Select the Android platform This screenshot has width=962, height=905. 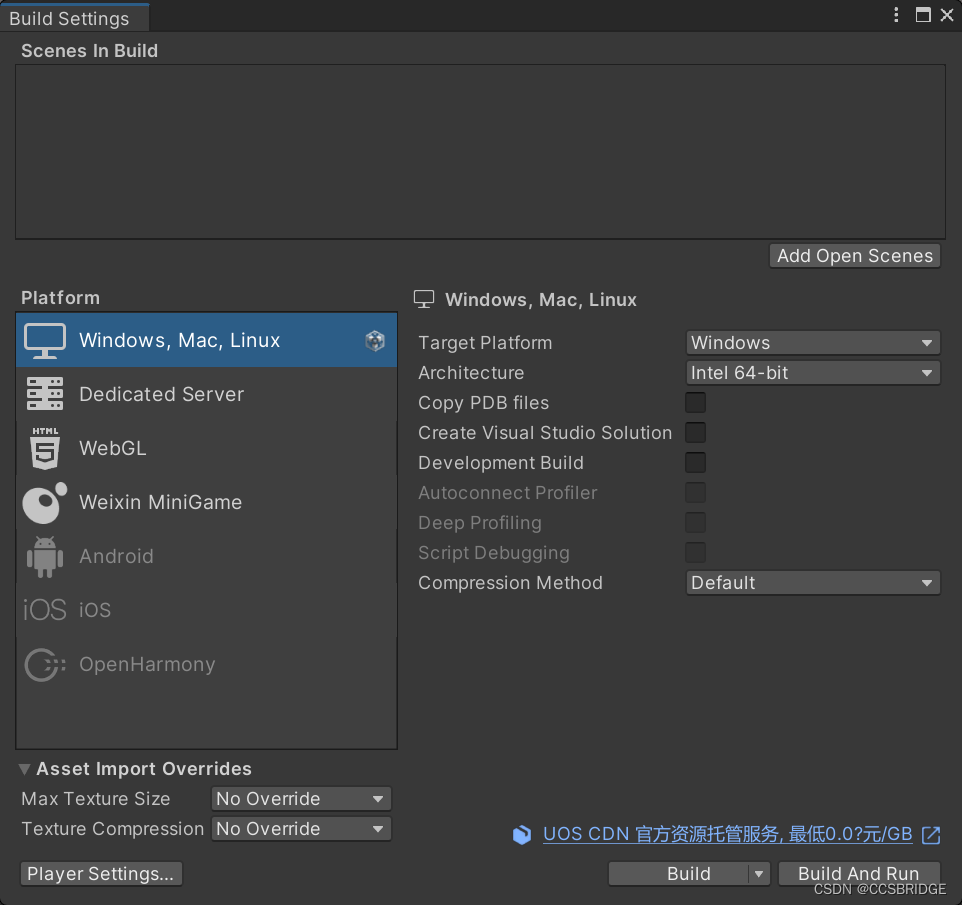[207, 556]
